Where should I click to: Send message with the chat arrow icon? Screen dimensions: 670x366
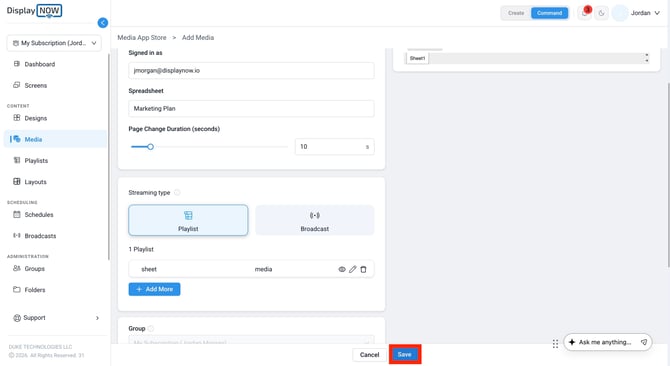coord(644,342)
